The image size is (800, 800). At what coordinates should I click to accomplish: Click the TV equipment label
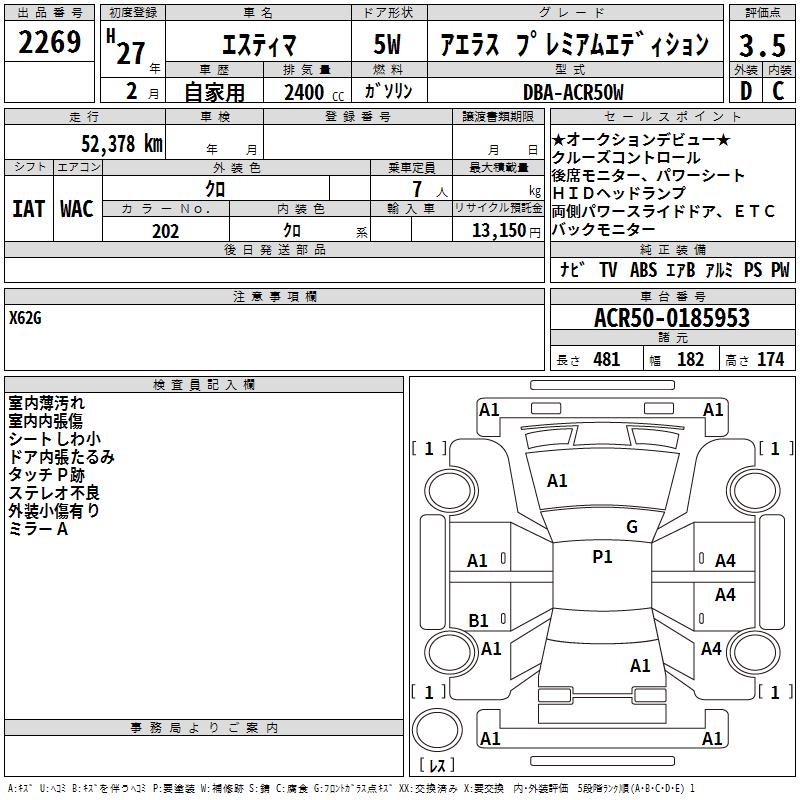pyautogui.click(x=608, y=269)
